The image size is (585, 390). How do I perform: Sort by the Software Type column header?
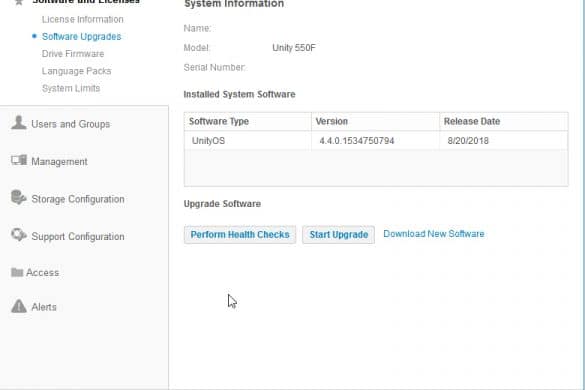tap(248, 121)
